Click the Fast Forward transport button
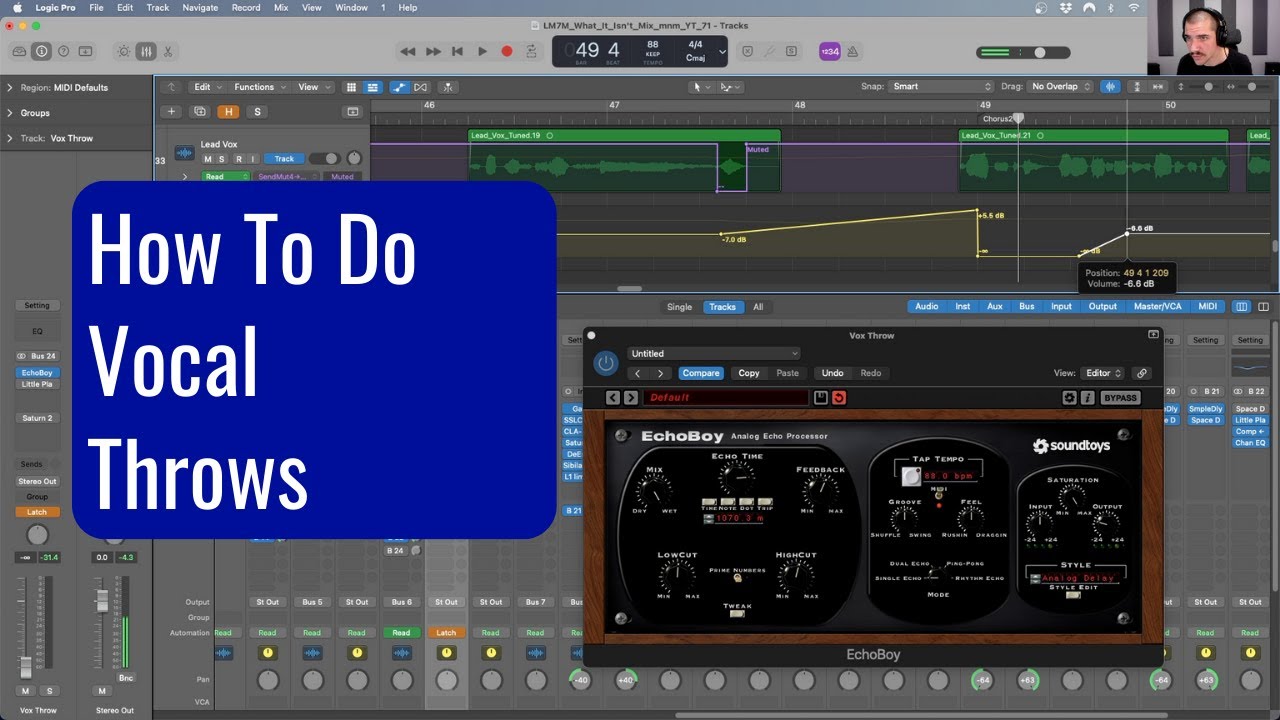 433,51
